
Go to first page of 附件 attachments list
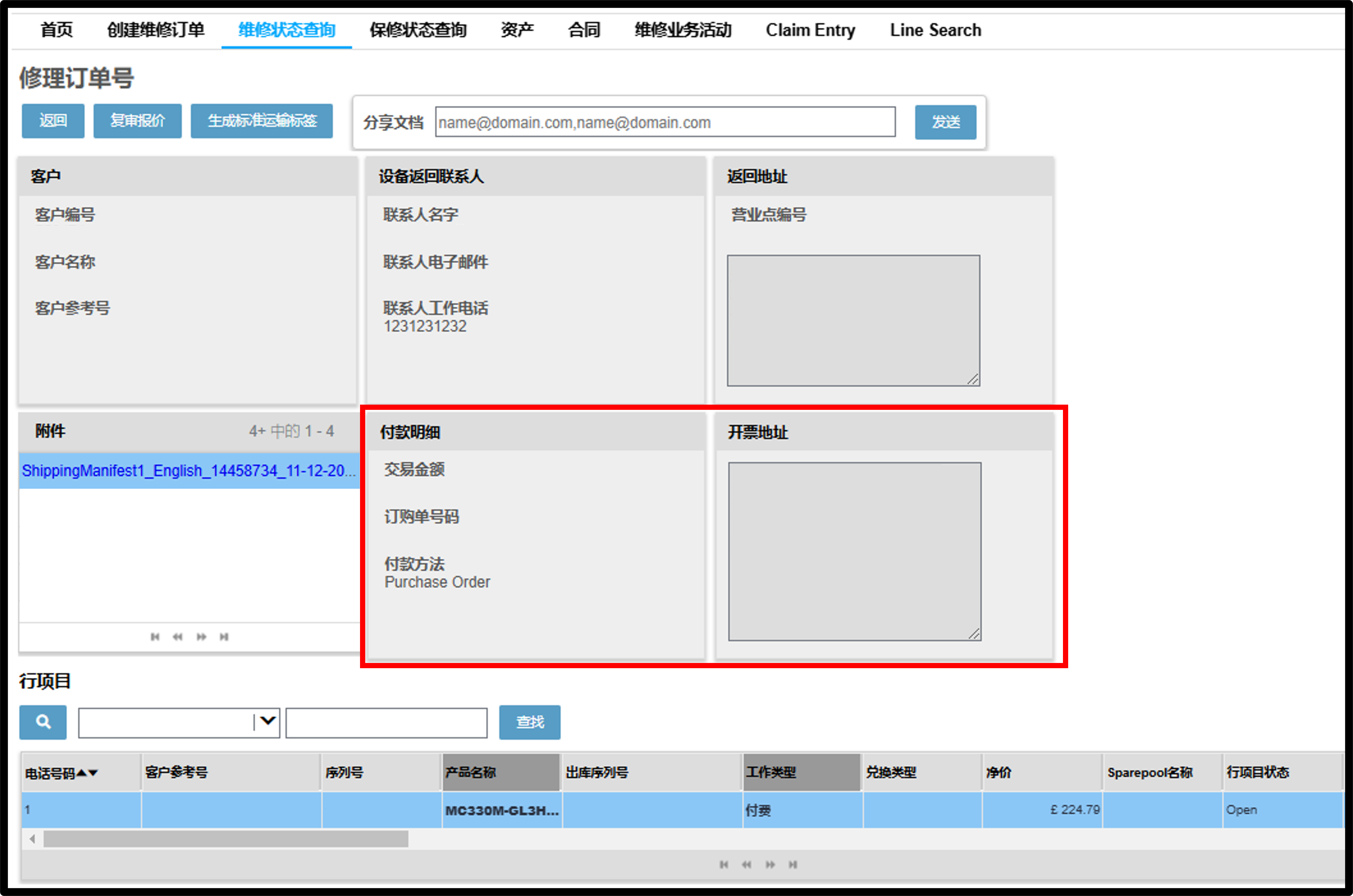click(x=155, y=637)
